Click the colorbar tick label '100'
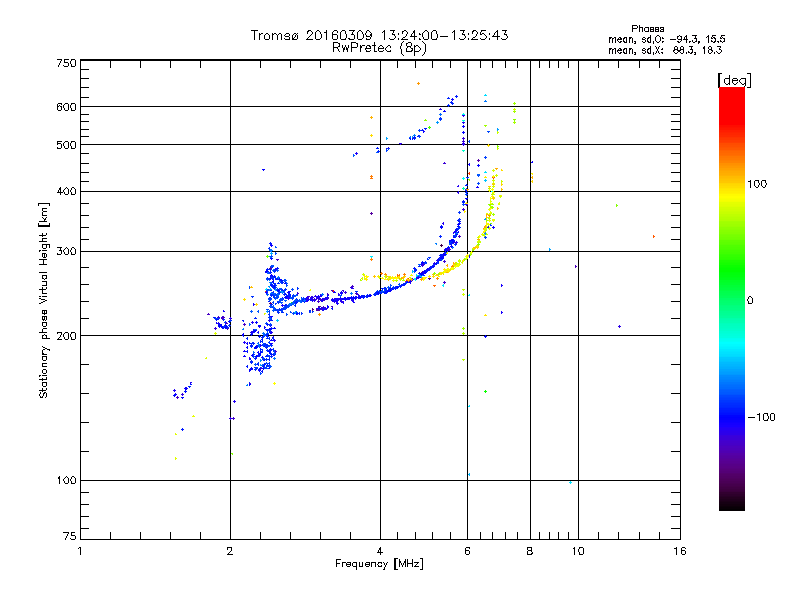The image size is (800, 600). tap(757, 184)
